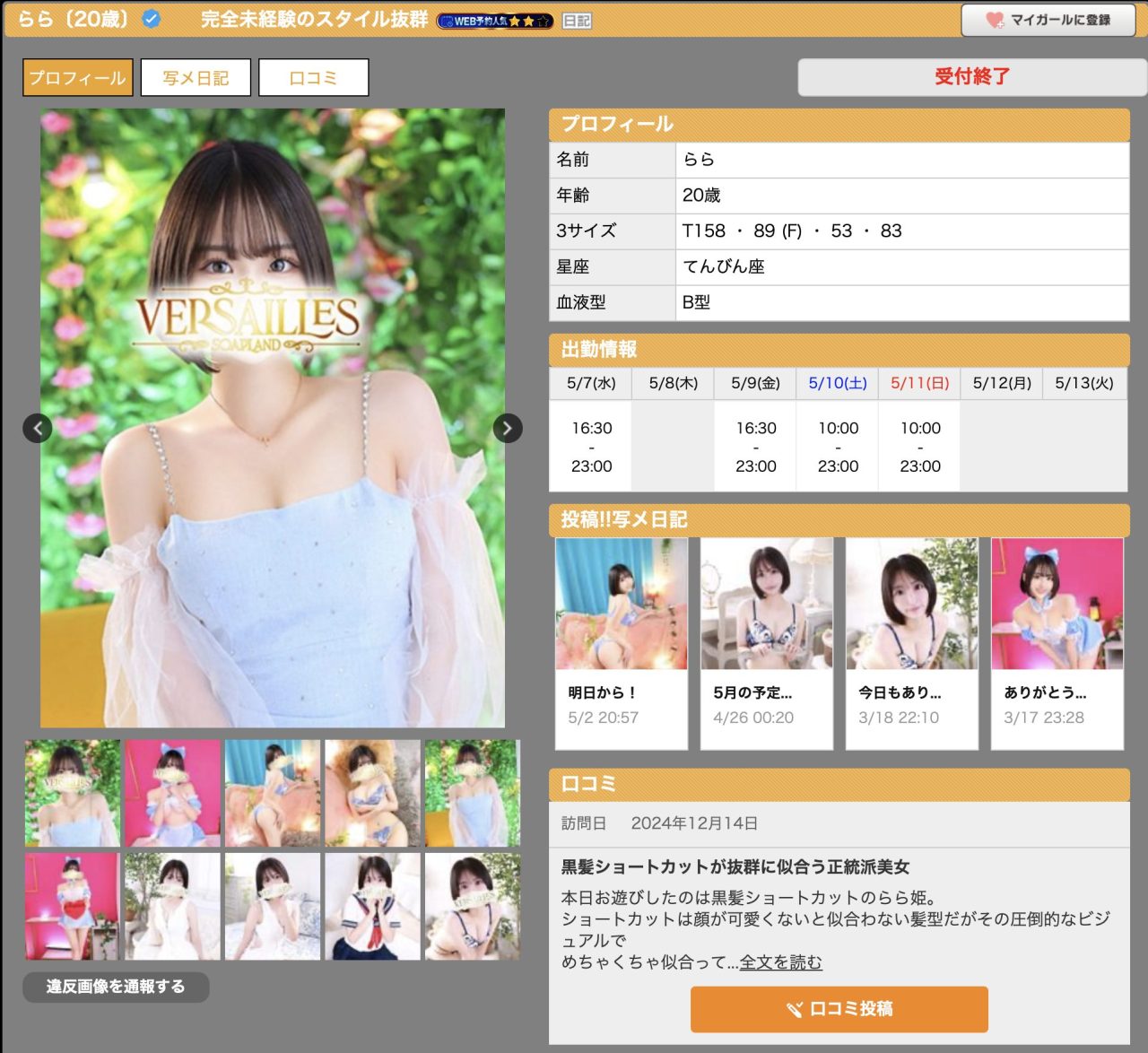Screen dimensions: 1148x1053
Task: Open the 5月の予定 diary post
Action: click(767, 642)
